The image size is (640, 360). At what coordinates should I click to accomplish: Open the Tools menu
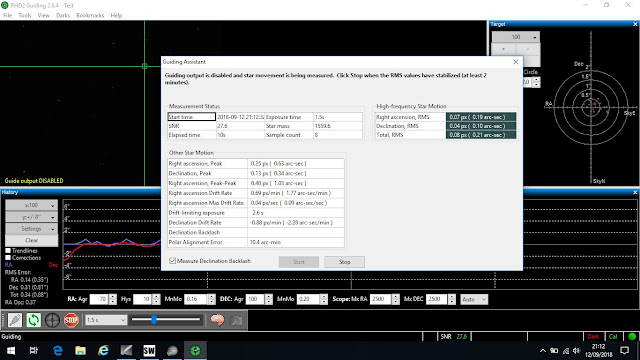[x=24, y=15]
